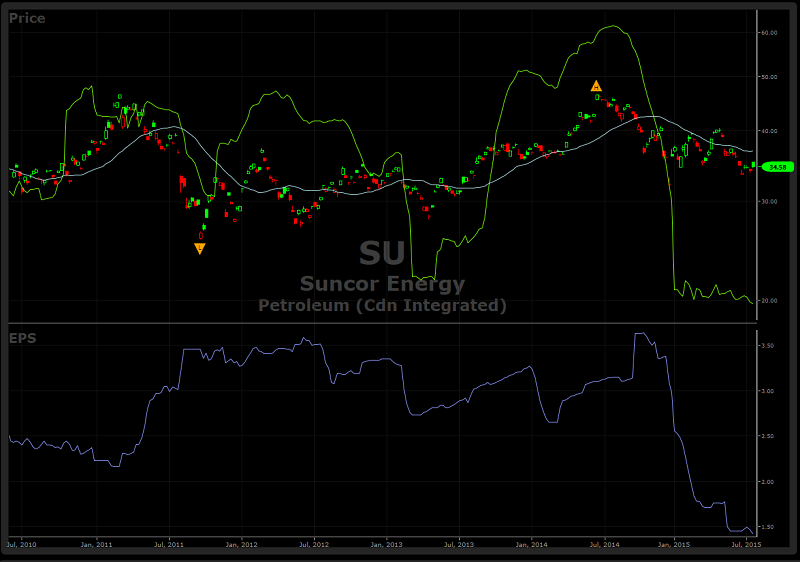Click the 30.00 price axis label
800x562 pixels.
click(x=769, y=201)
